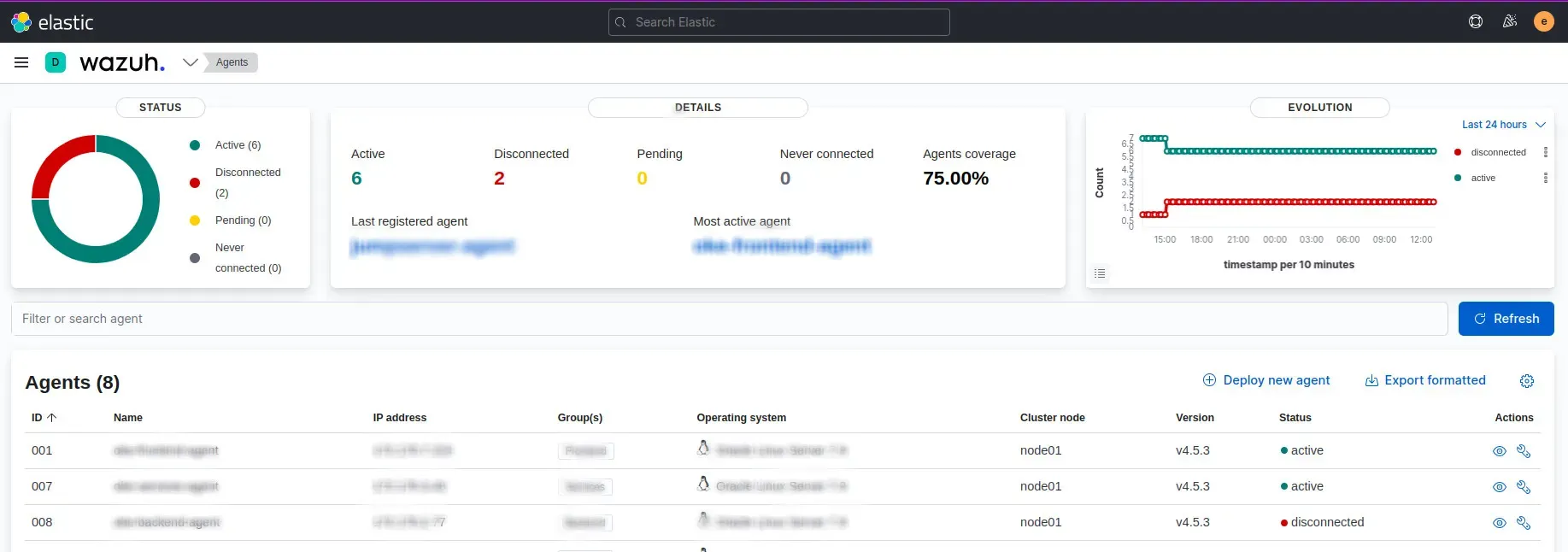Click the green D space badge
The image size is (1568, 552).
point(56,62)
